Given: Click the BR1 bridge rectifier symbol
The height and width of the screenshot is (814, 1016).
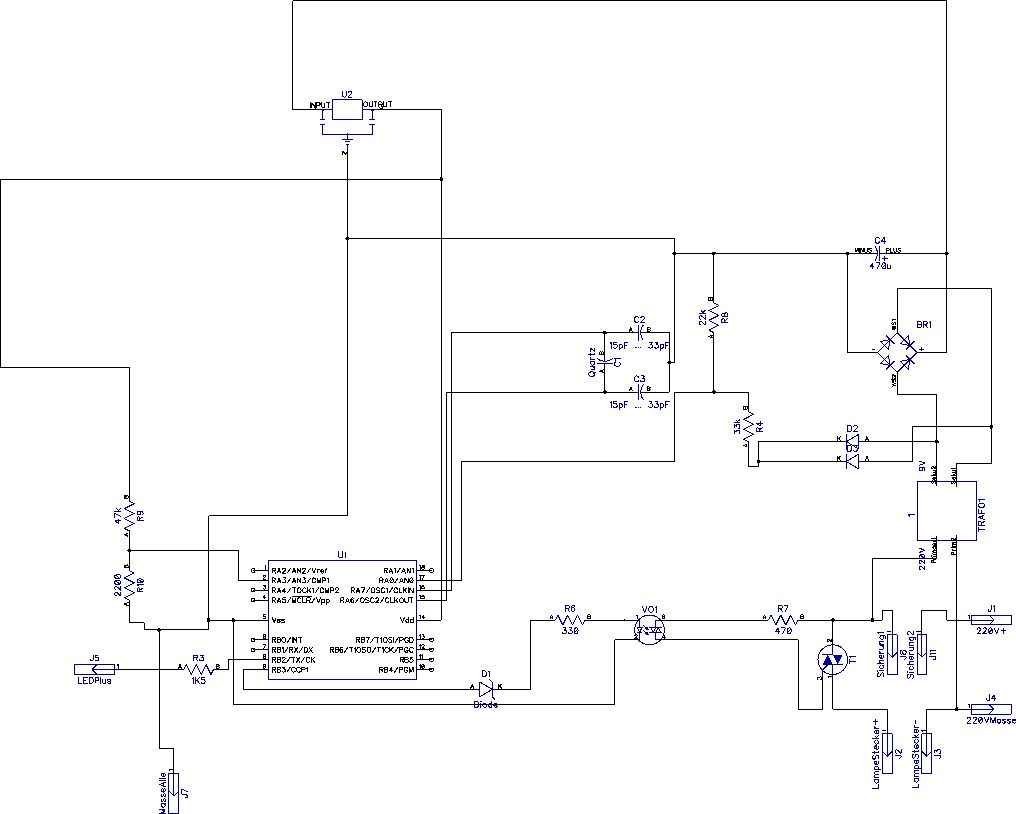Looking at the screenshot, I should point(897,351).
